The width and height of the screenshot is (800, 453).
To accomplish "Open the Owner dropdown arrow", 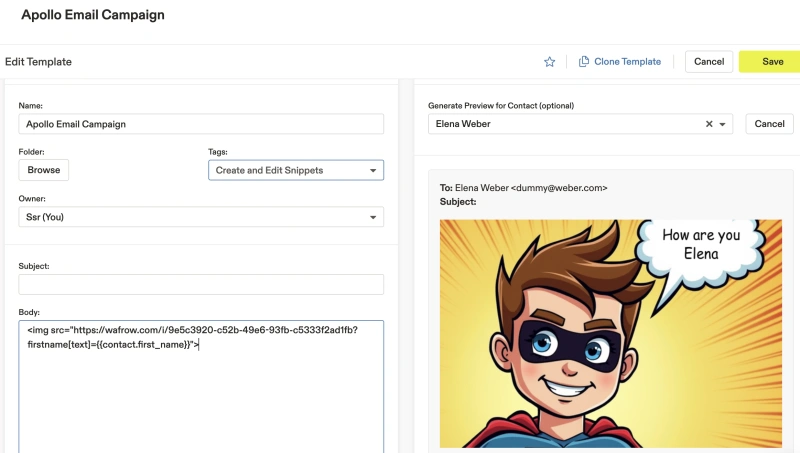I will tap(373, 217).
